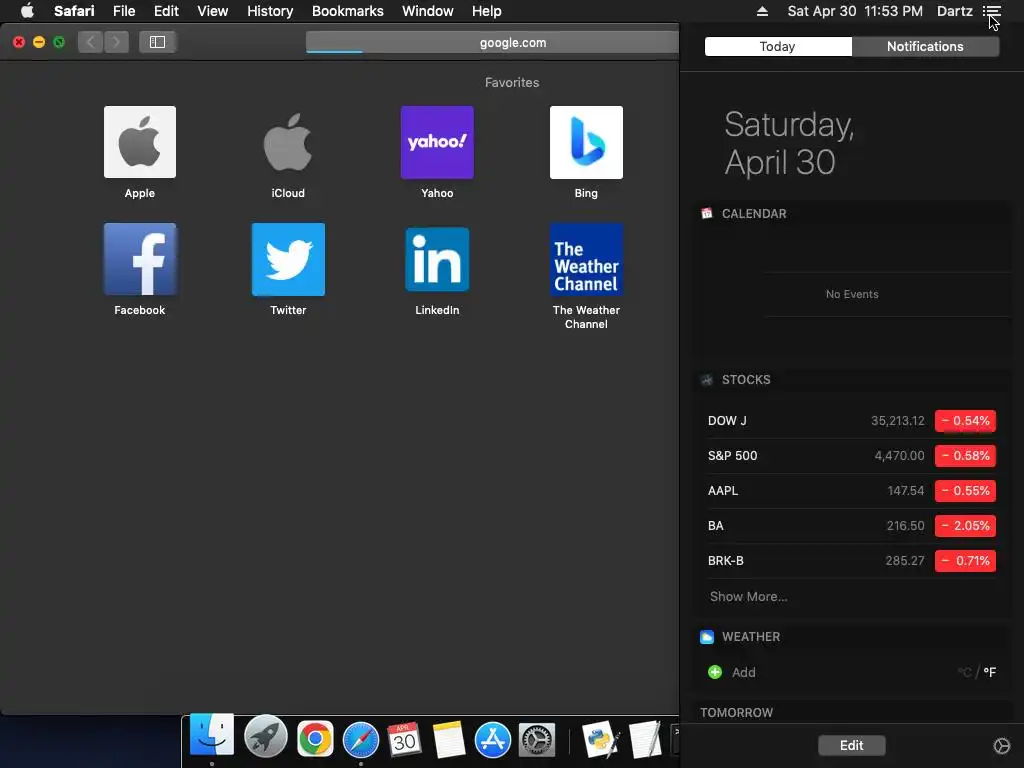This screenshot has width=1024, height=768.
Task: Select the BRK-B stock name
Action: tap(726, 560)
